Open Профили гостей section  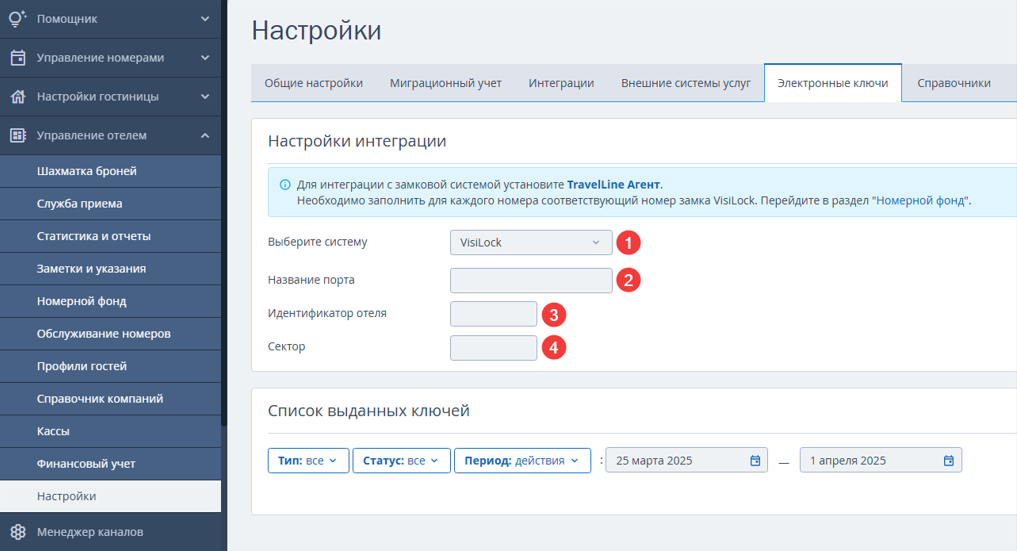pos(110,366)
